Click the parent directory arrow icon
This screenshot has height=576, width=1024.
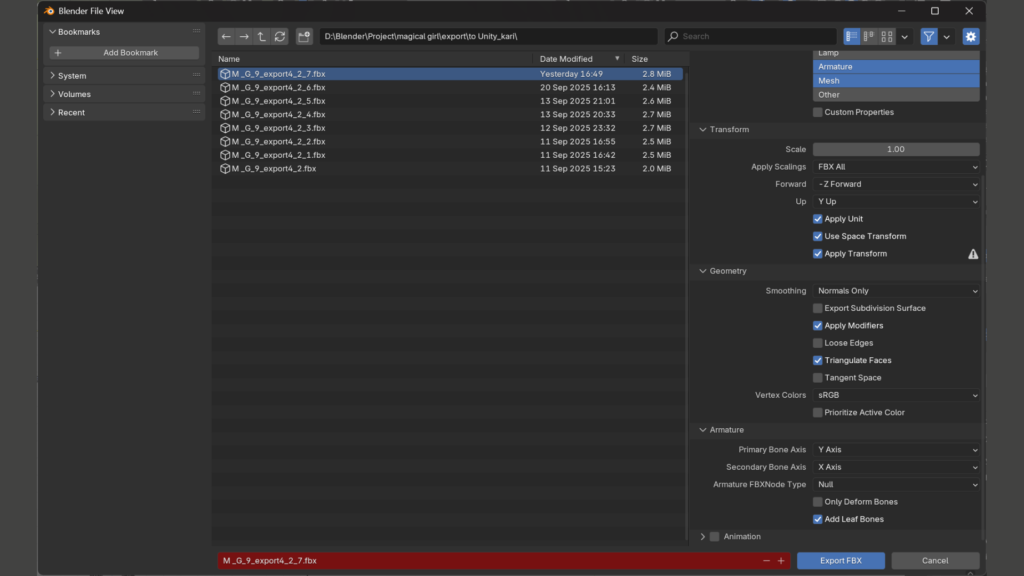tap(261, 36)
